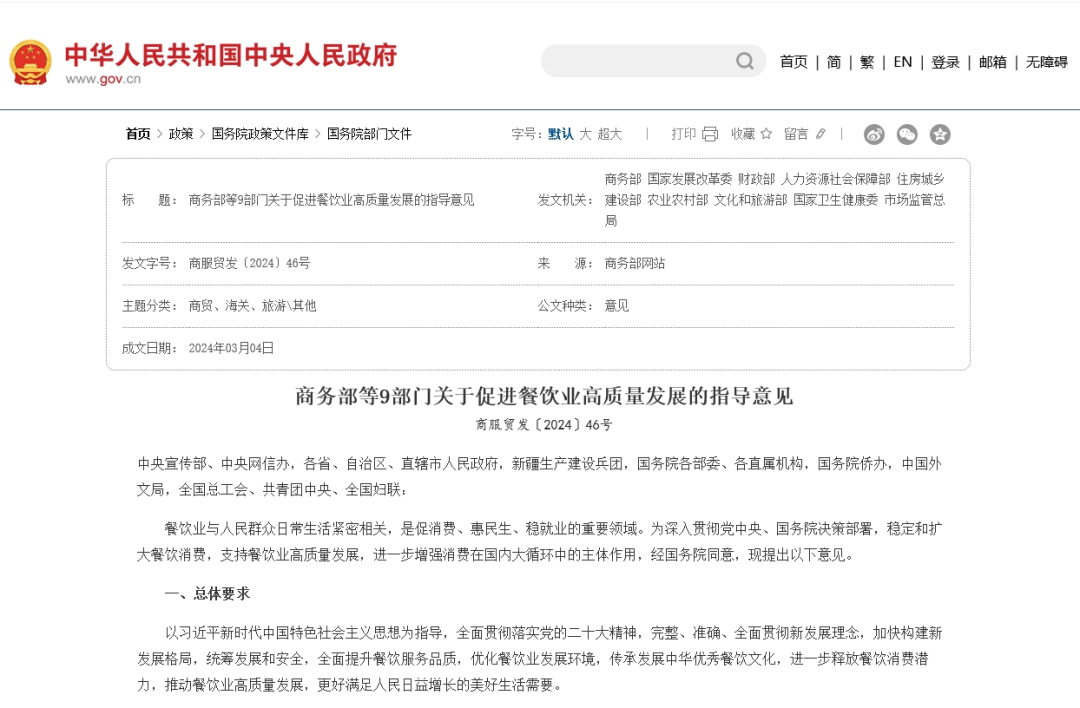The width and height of the screenshot is (1080, 708).
Task: Set font size to 超大
Action: (x=610, y=134)
